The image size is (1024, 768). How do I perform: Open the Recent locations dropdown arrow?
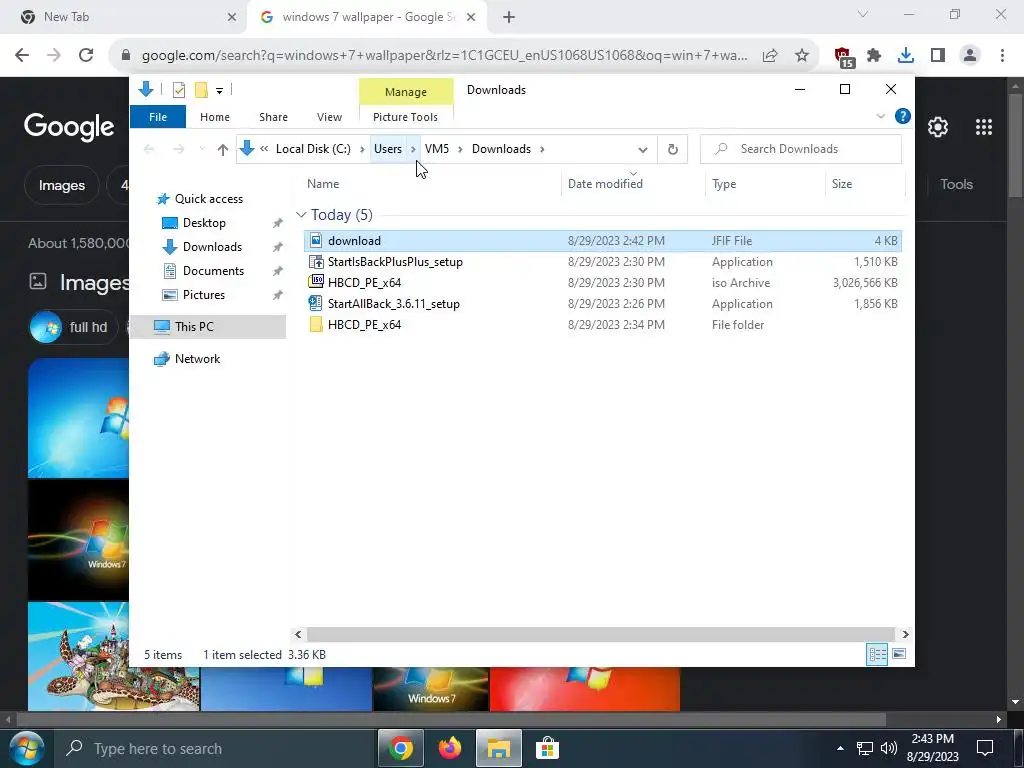point(202,150)
